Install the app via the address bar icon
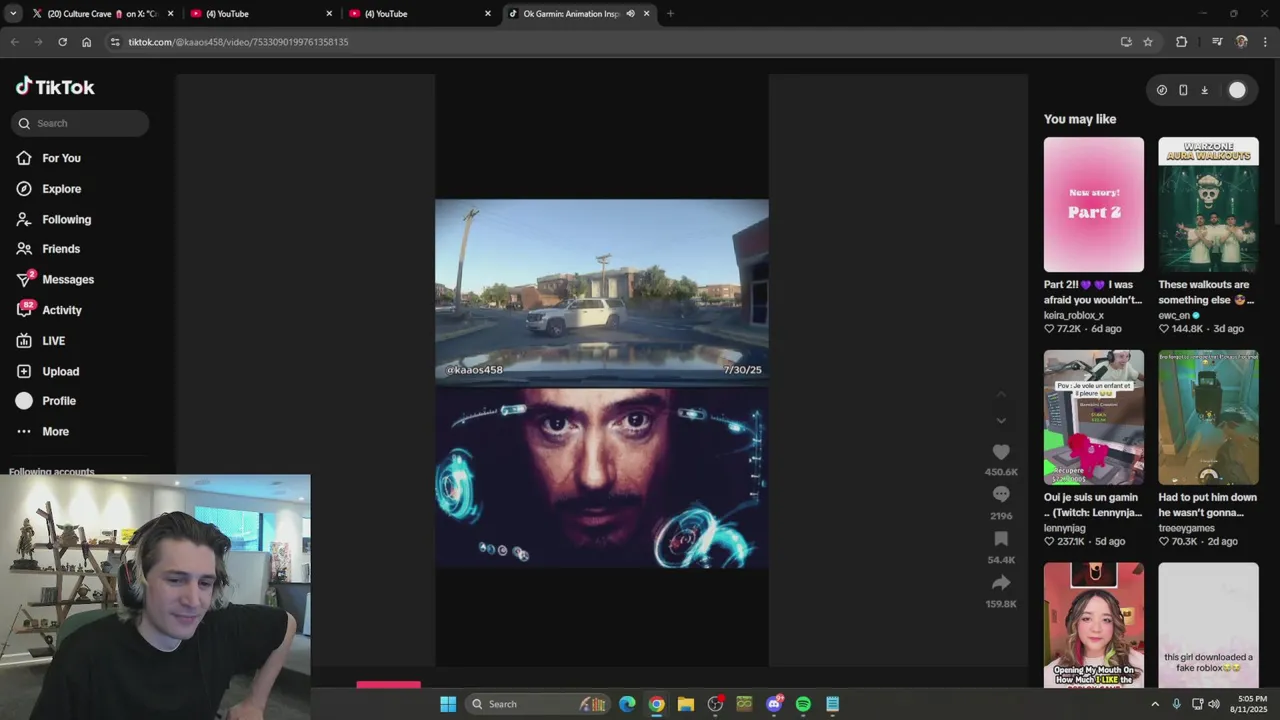Screen dimensions: 1280x720 1126,42
